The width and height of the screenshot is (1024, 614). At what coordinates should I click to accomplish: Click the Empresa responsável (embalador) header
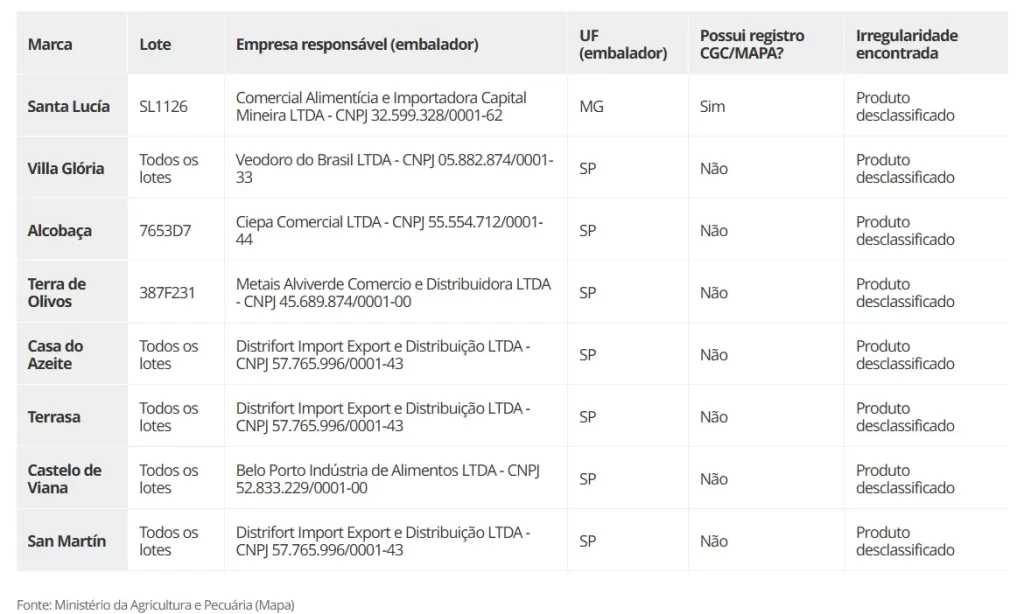coord(357,45)
